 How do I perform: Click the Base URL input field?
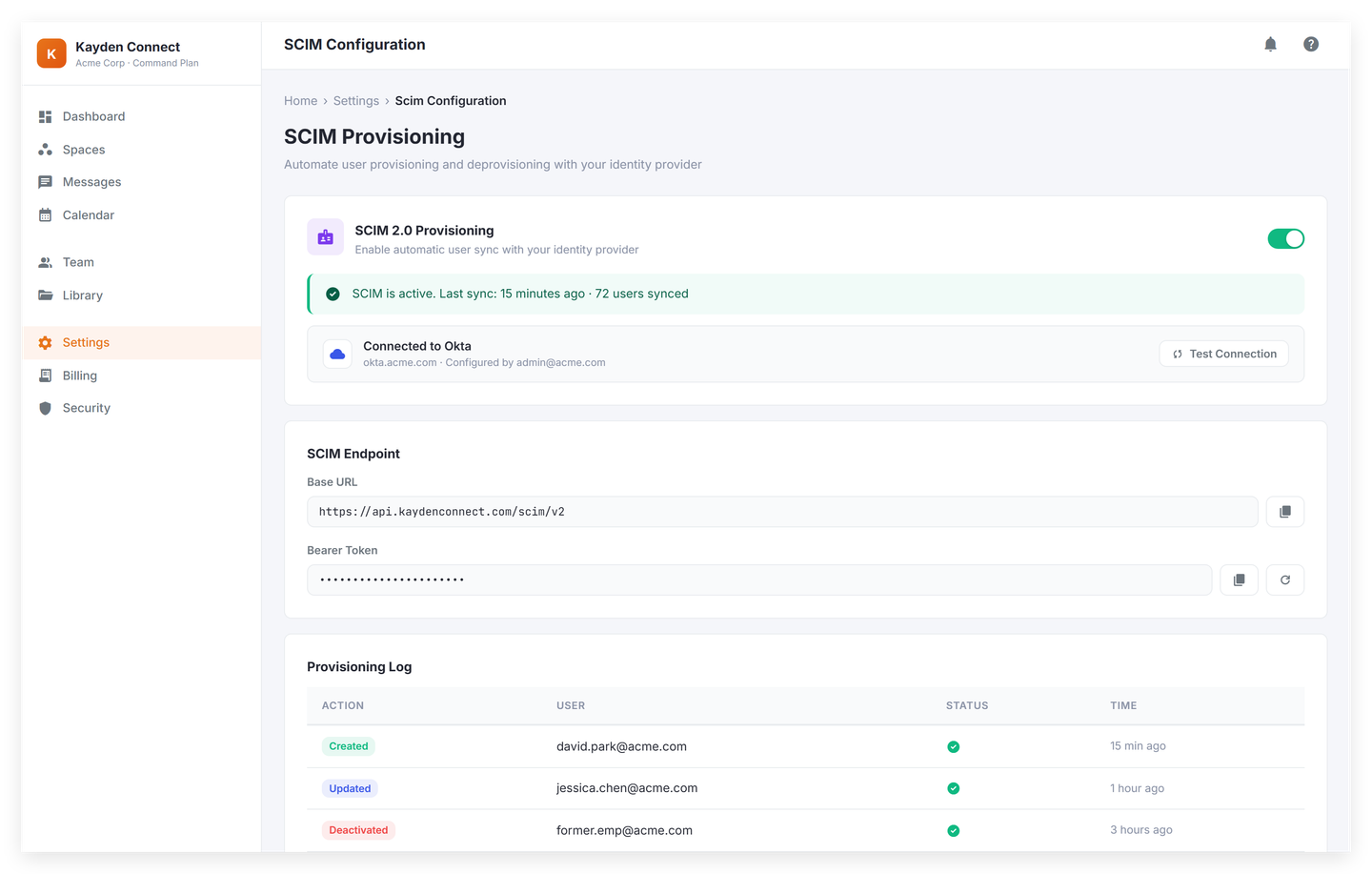(x=782, y=512)
